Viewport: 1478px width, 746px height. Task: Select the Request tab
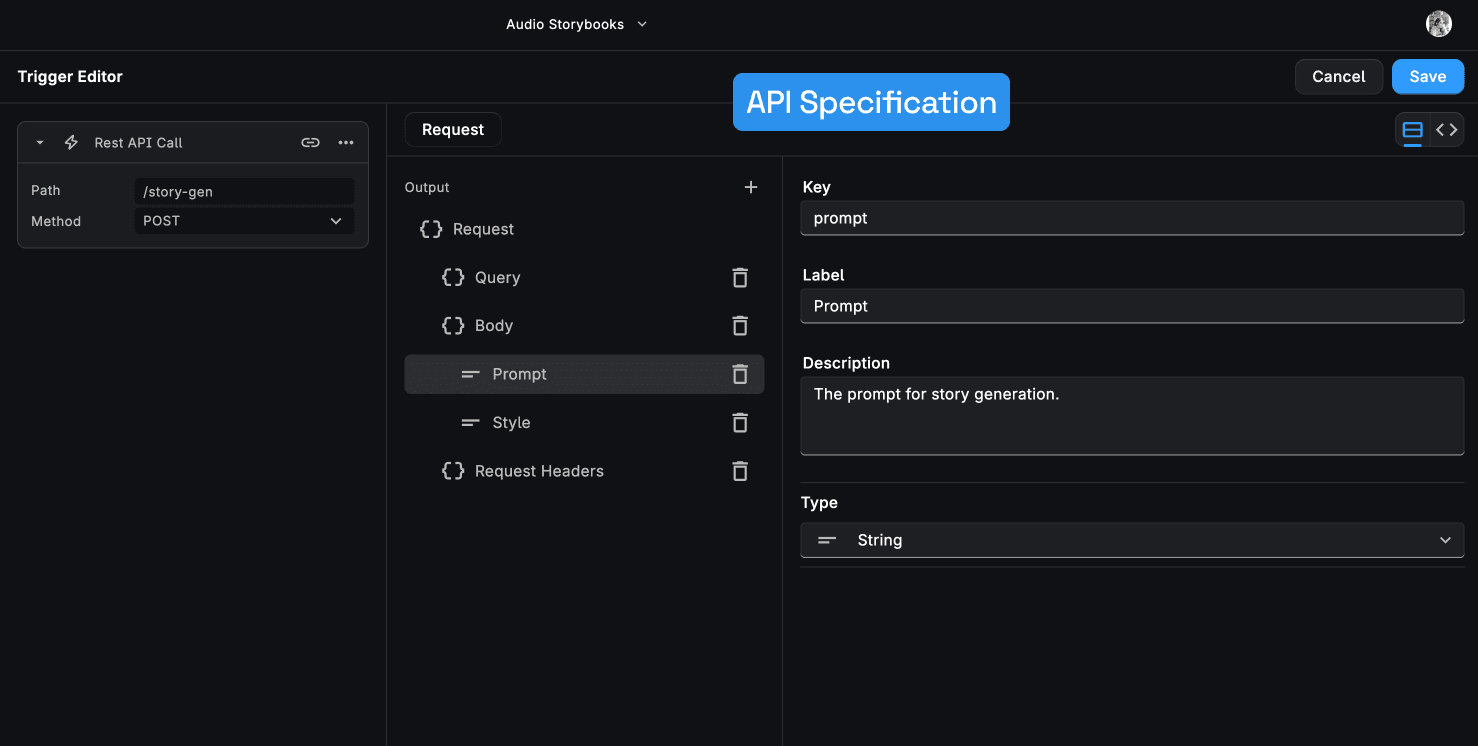click(452, 130)
